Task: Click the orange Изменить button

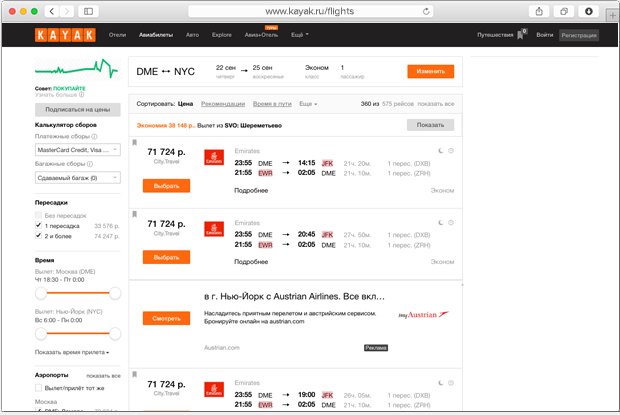Action: click(x=431, y=71)
